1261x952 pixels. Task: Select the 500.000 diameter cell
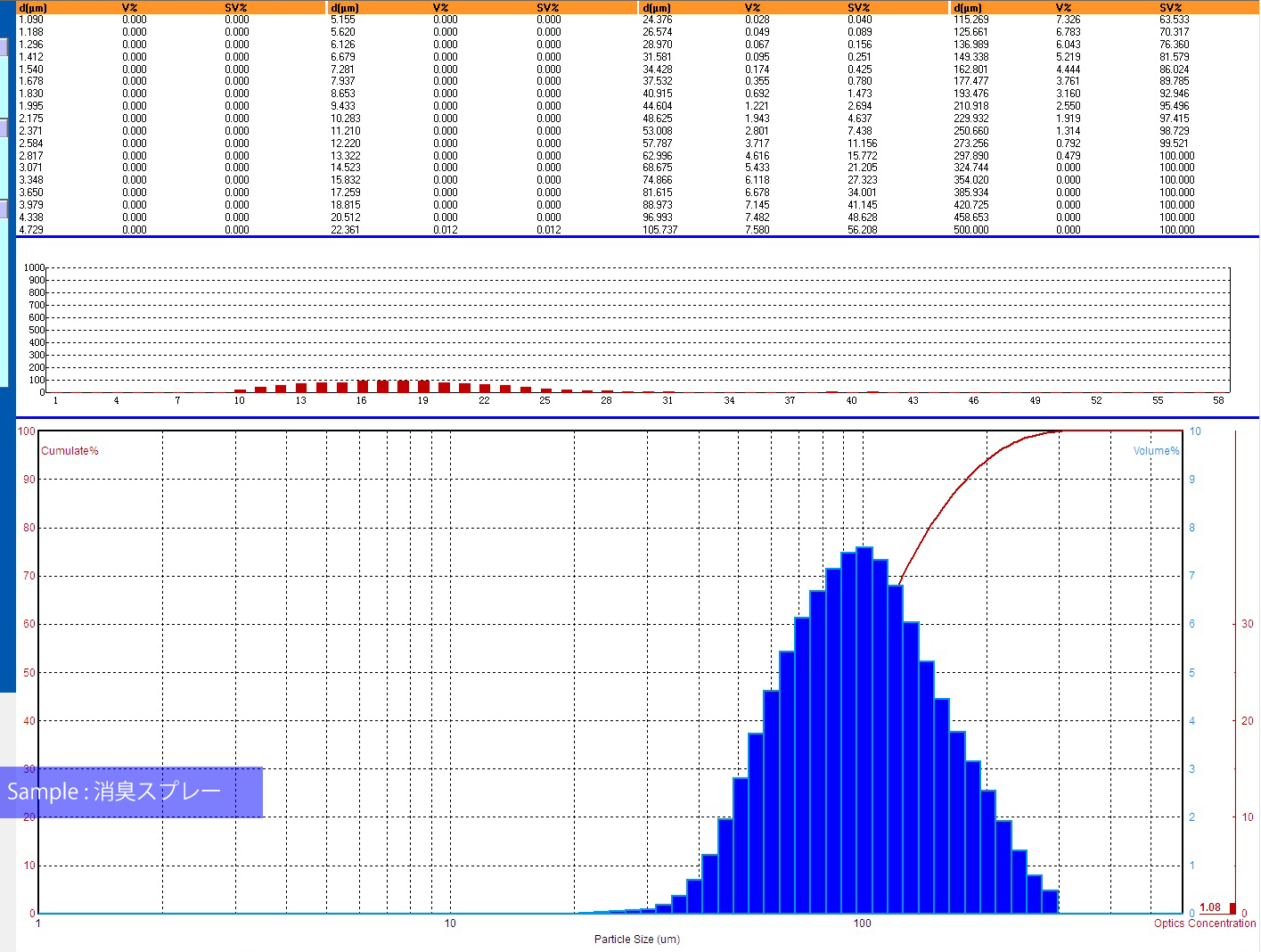click(971, 230)
